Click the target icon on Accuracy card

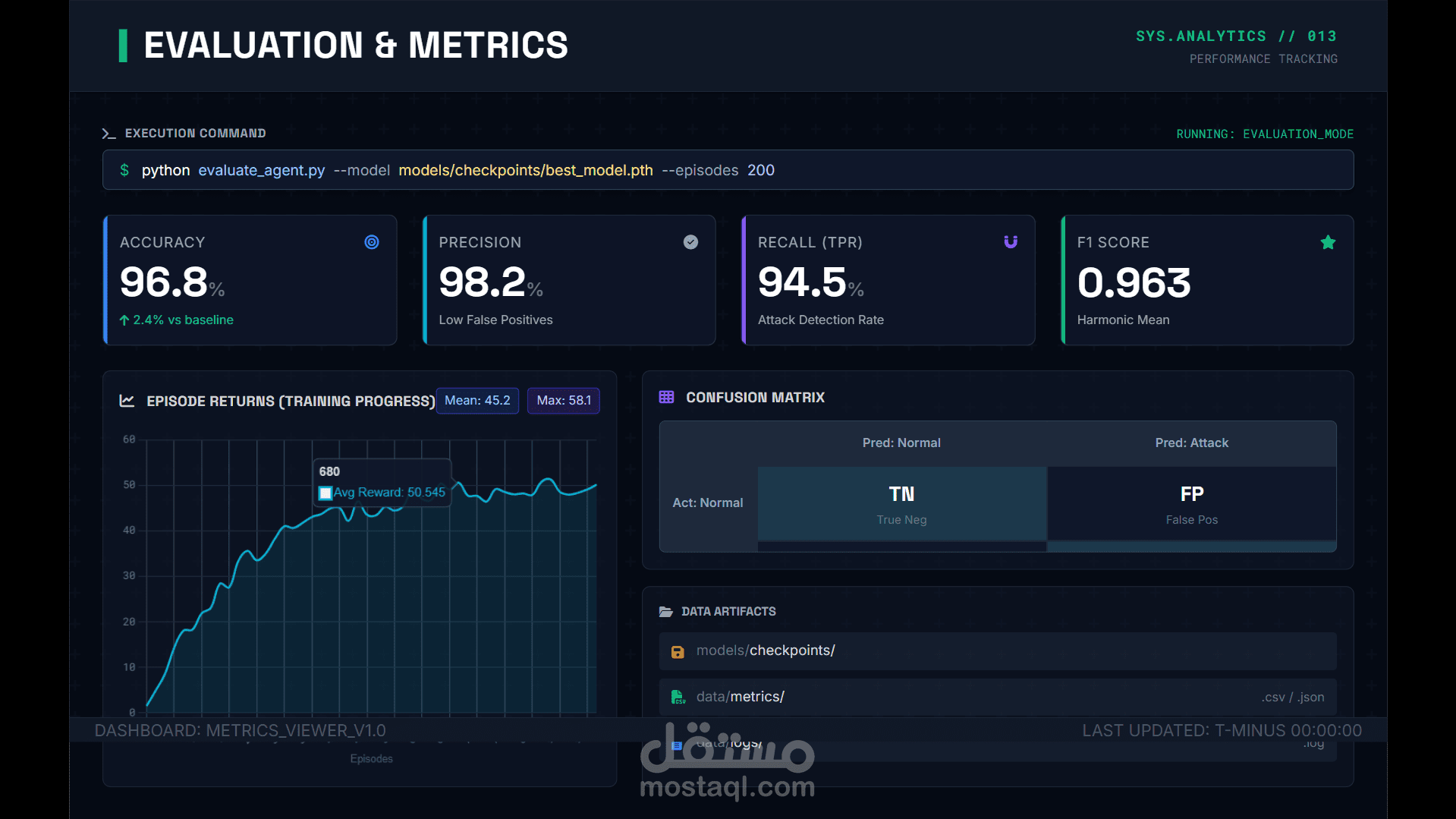click(x=372, y=242)
